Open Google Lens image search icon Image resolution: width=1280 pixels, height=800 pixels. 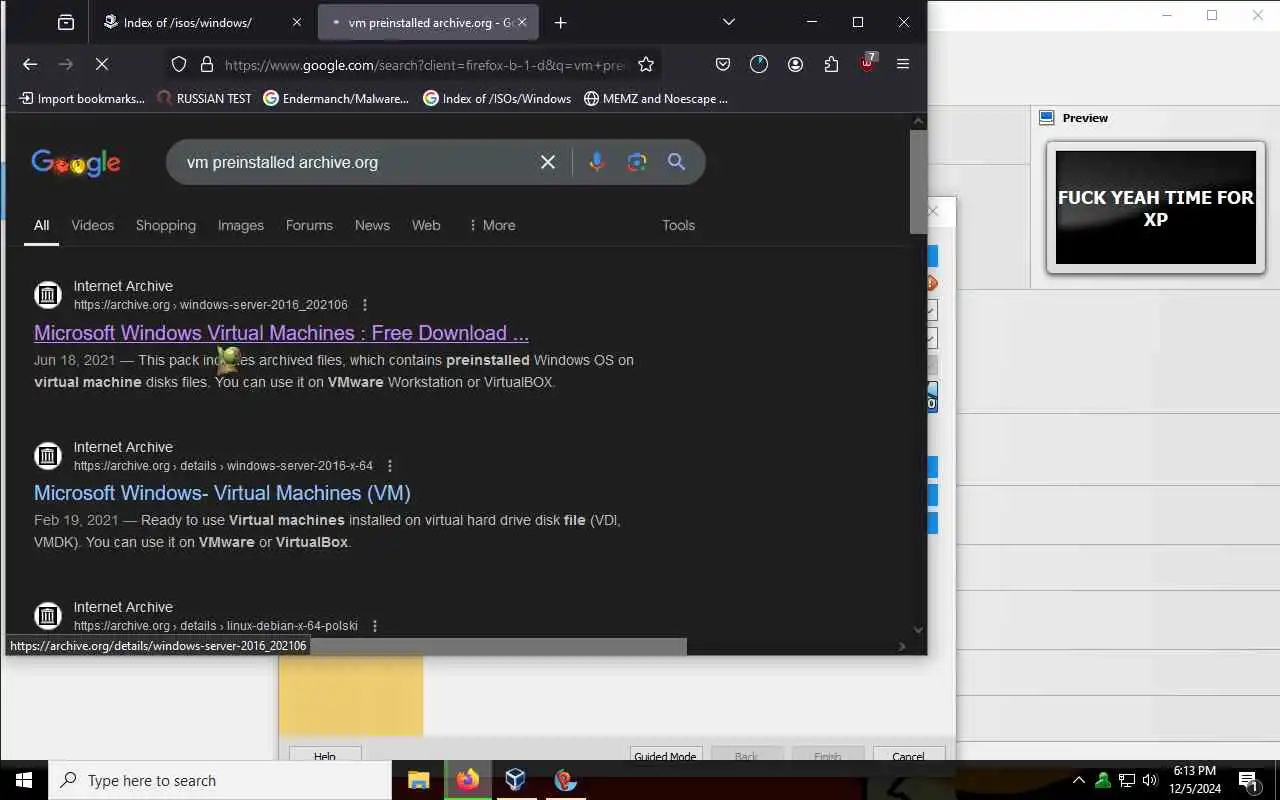[637, 162]
